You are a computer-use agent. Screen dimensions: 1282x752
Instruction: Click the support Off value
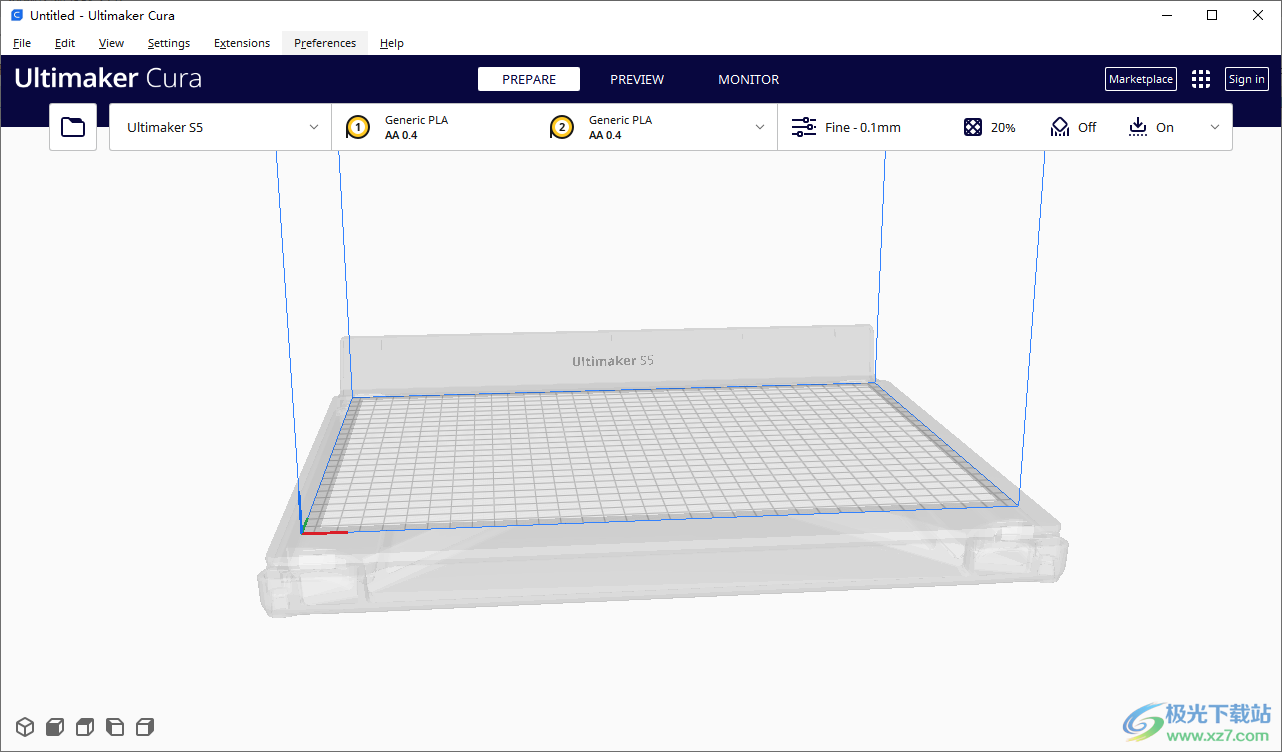(1087, 127)
